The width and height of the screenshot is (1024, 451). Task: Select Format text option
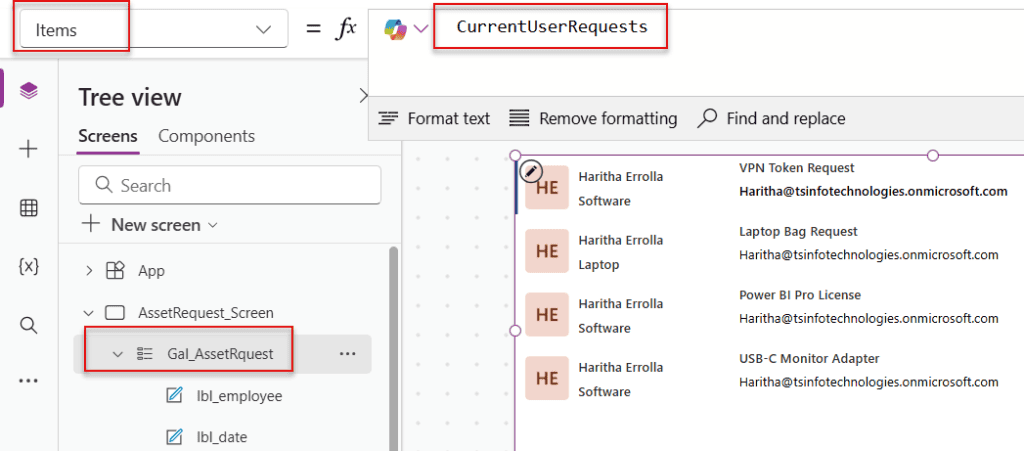[x=434, y=118]
